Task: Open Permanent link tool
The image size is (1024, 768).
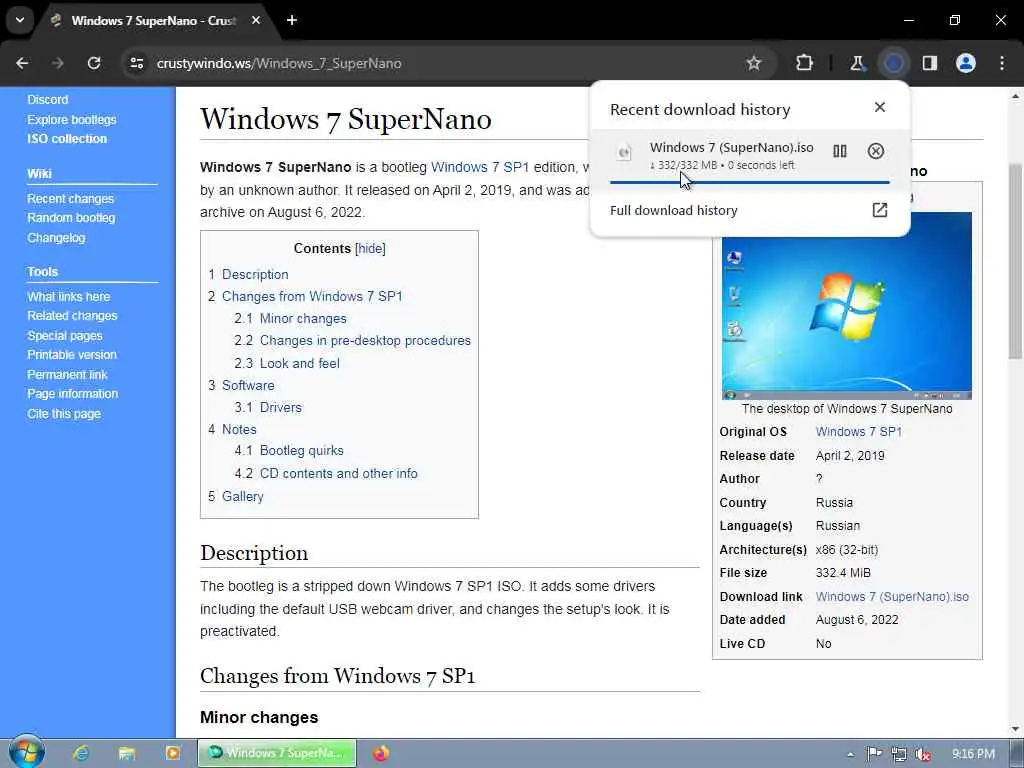Action: click(x=67, y=375)
